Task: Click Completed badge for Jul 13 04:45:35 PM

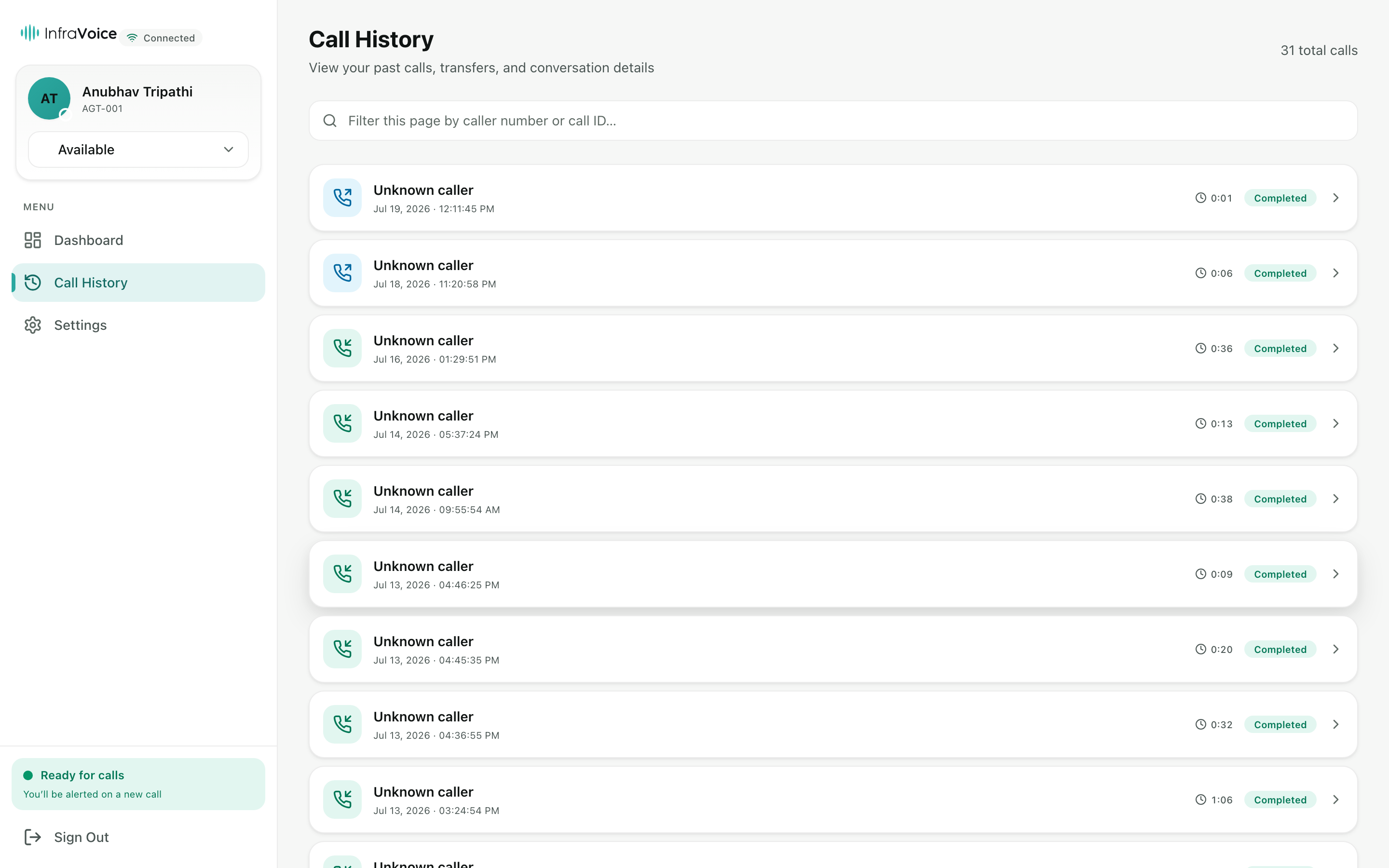Action: (1280, 649)
